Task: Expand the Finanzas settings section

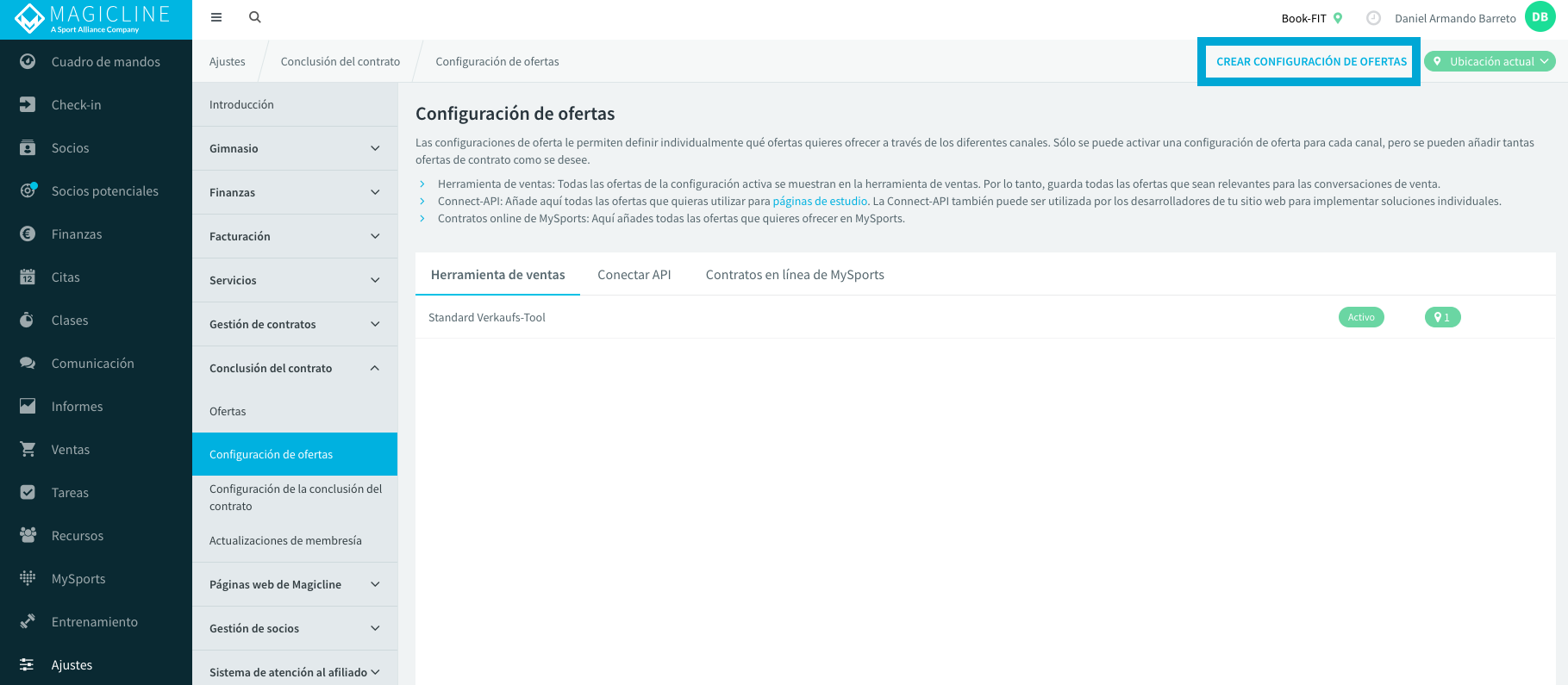Action: (295, 192)
